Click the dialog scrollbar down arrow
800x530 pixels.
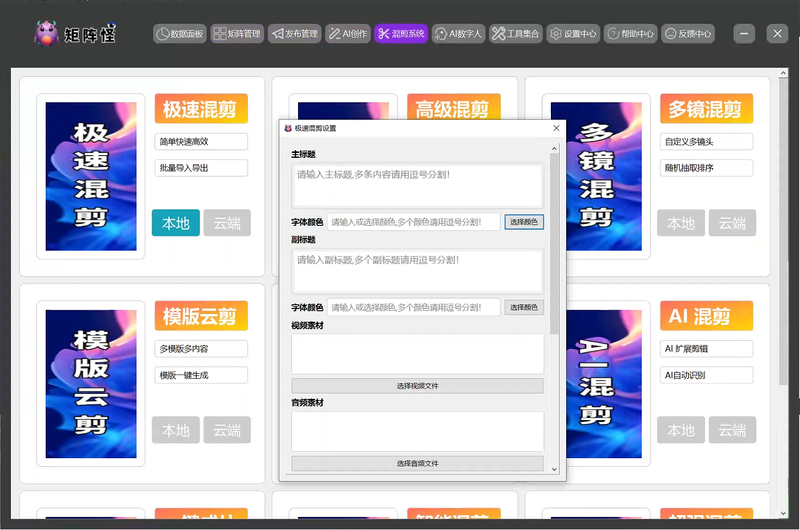point(554,469)
